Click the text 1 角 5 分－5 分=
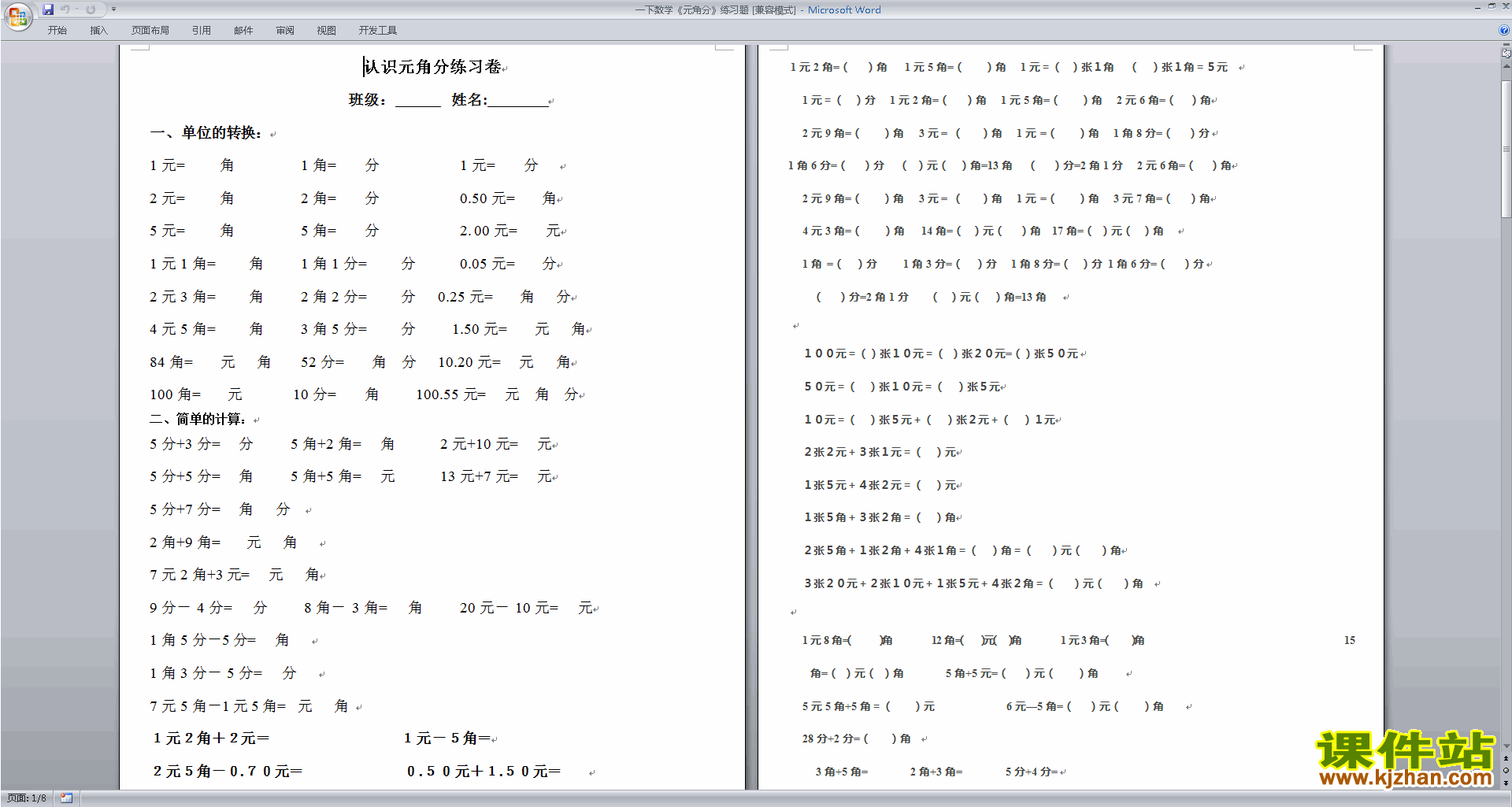This screenshot has height=807, width=1512. point(203,640)
